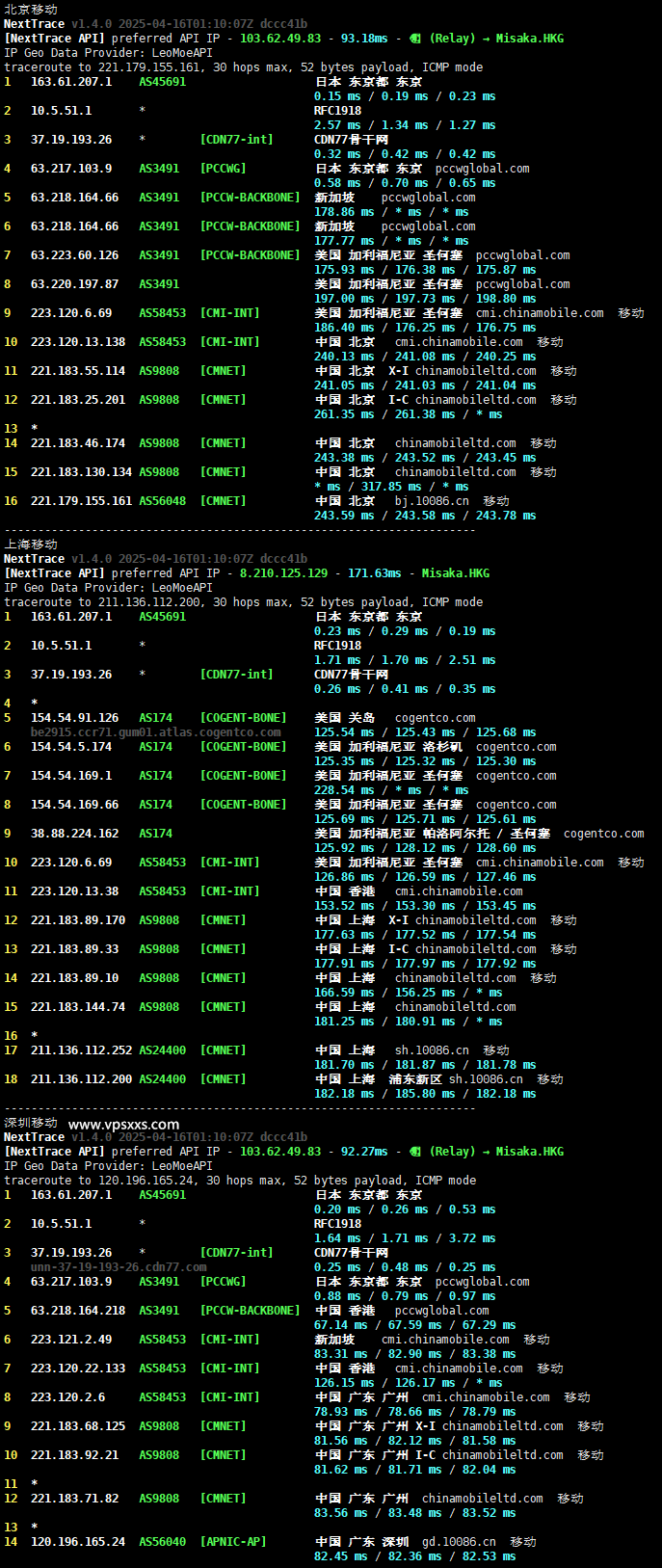Select hop IP 221.183.25.201

[78, 400]
